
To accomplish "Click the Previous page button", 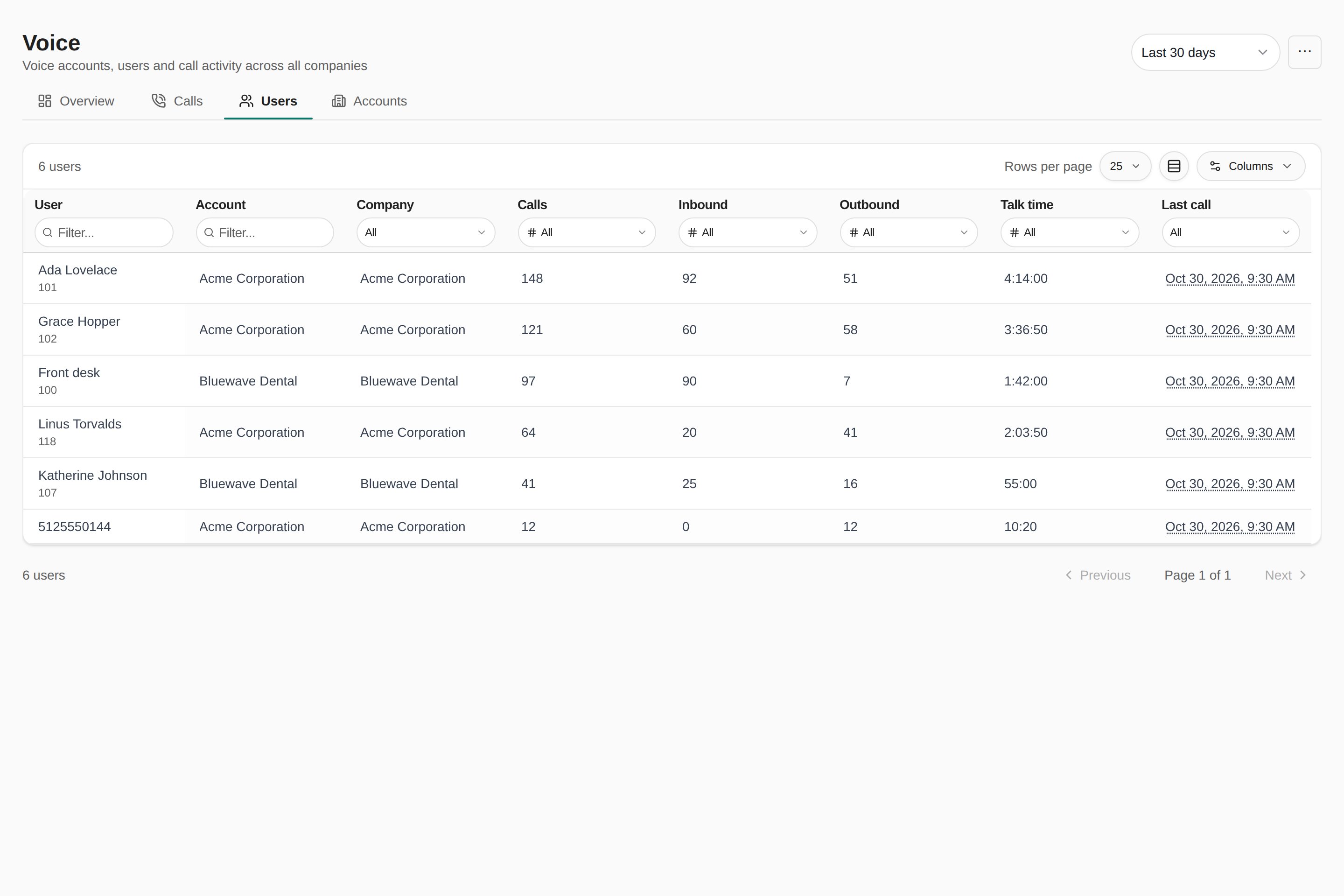I will [1098, 575].
